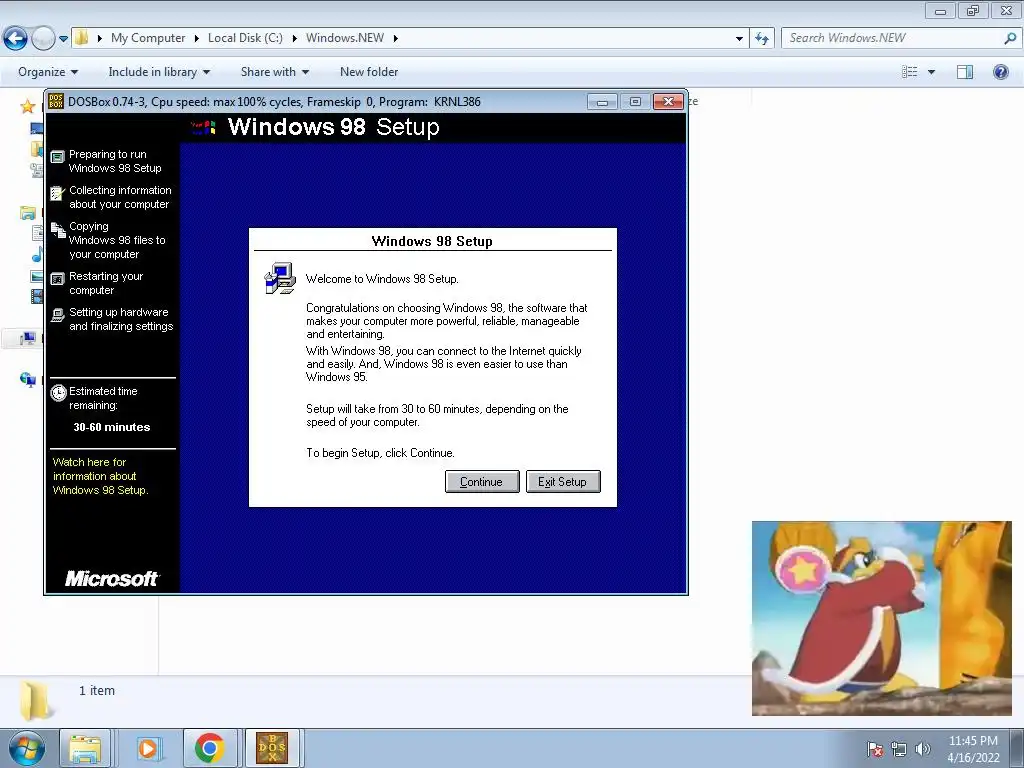The image size is (1024, 768).
Task: Select Libraries icon in the navigation pane
Action: 27,212
